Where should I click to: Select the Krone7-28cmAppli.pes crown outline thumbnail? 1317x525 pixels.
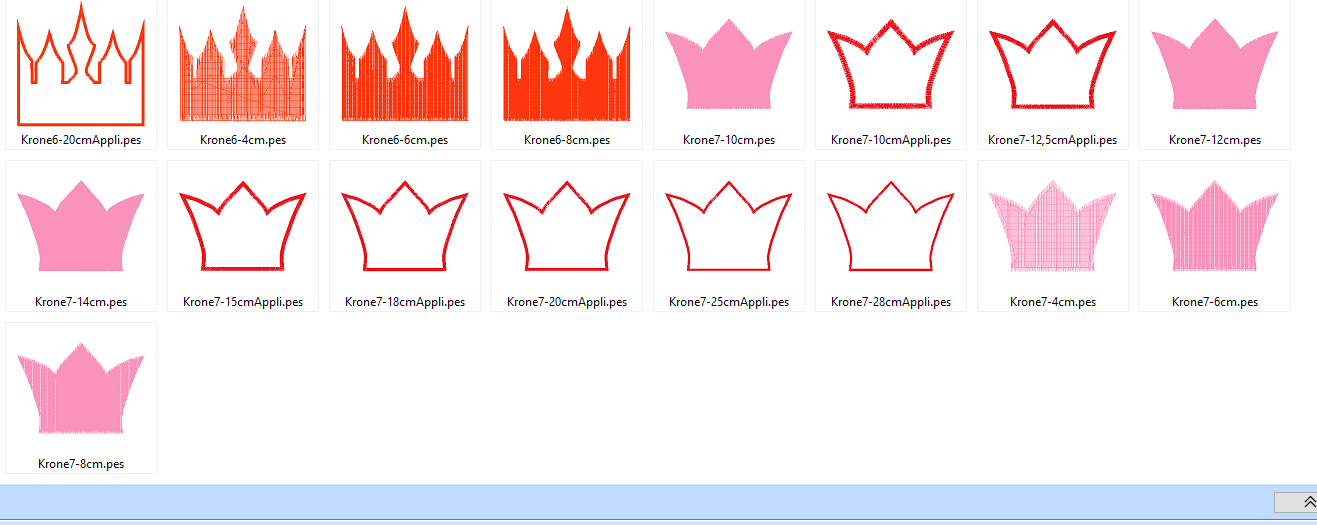[891, 226]
